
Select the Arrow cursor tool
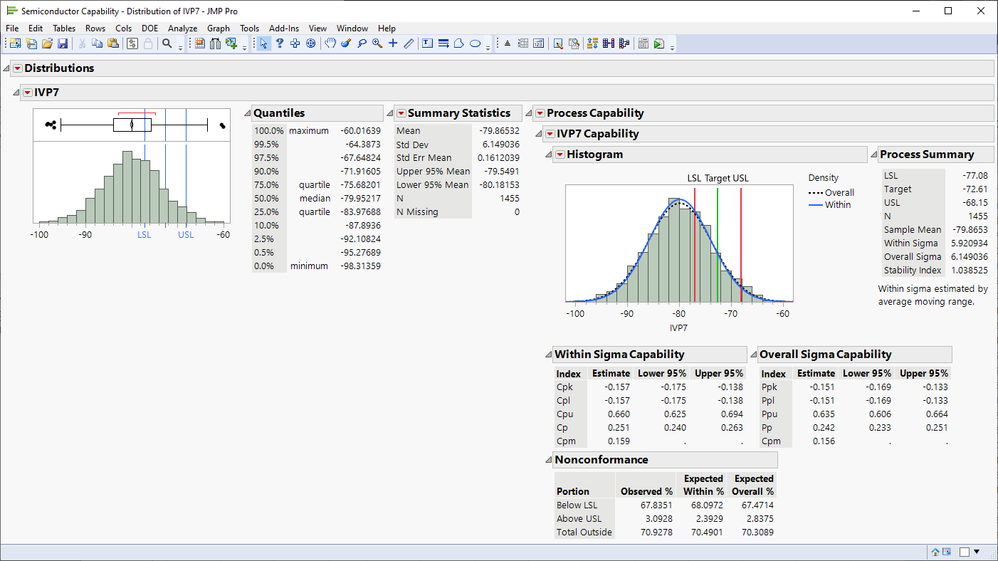(x=264, y=44)
